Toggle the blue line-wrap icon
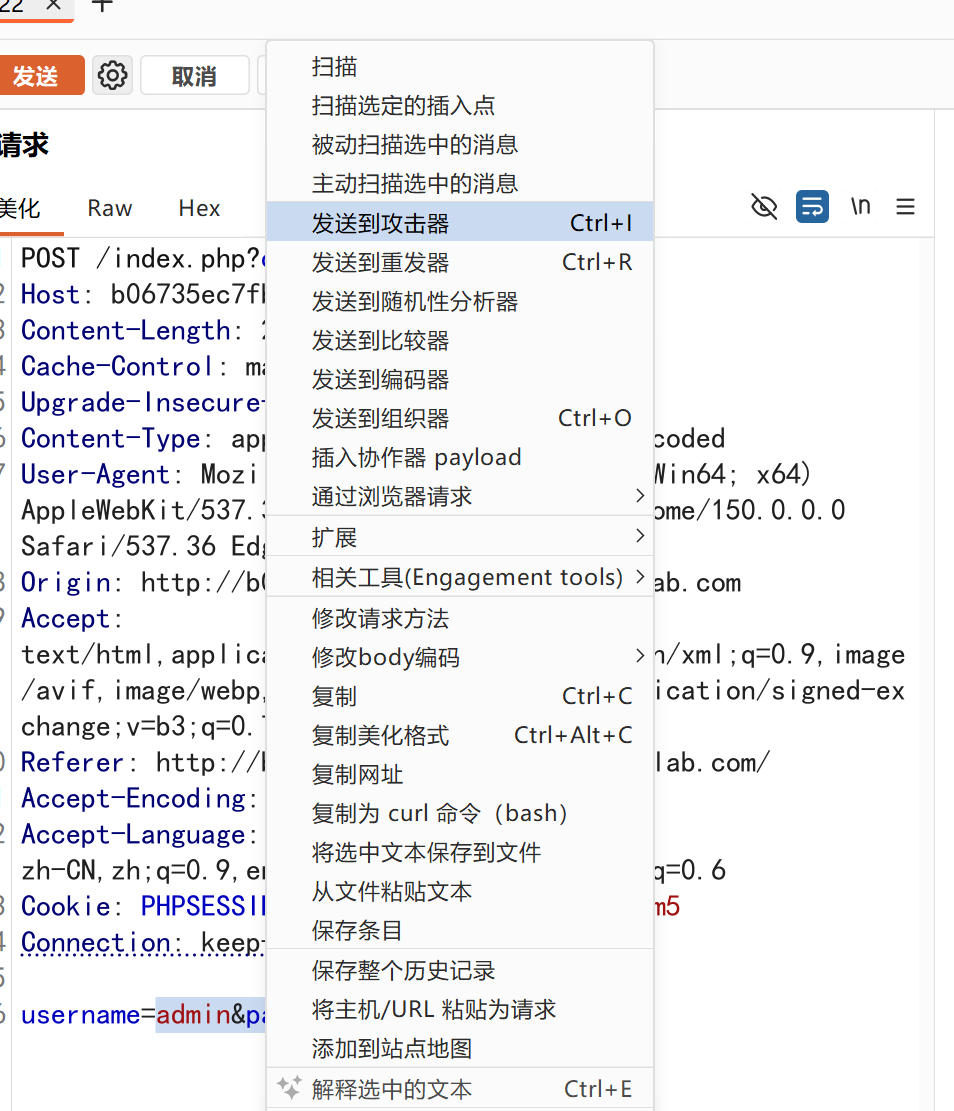954x1111 pixels. [812, 207]
